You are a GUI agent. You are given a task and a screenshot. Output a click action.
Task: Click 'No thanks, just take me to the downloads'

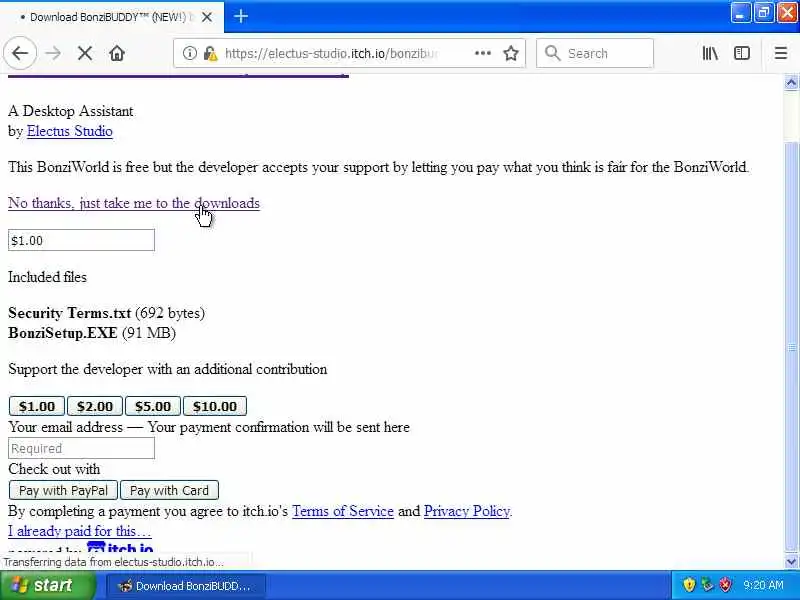pos(134,203)
